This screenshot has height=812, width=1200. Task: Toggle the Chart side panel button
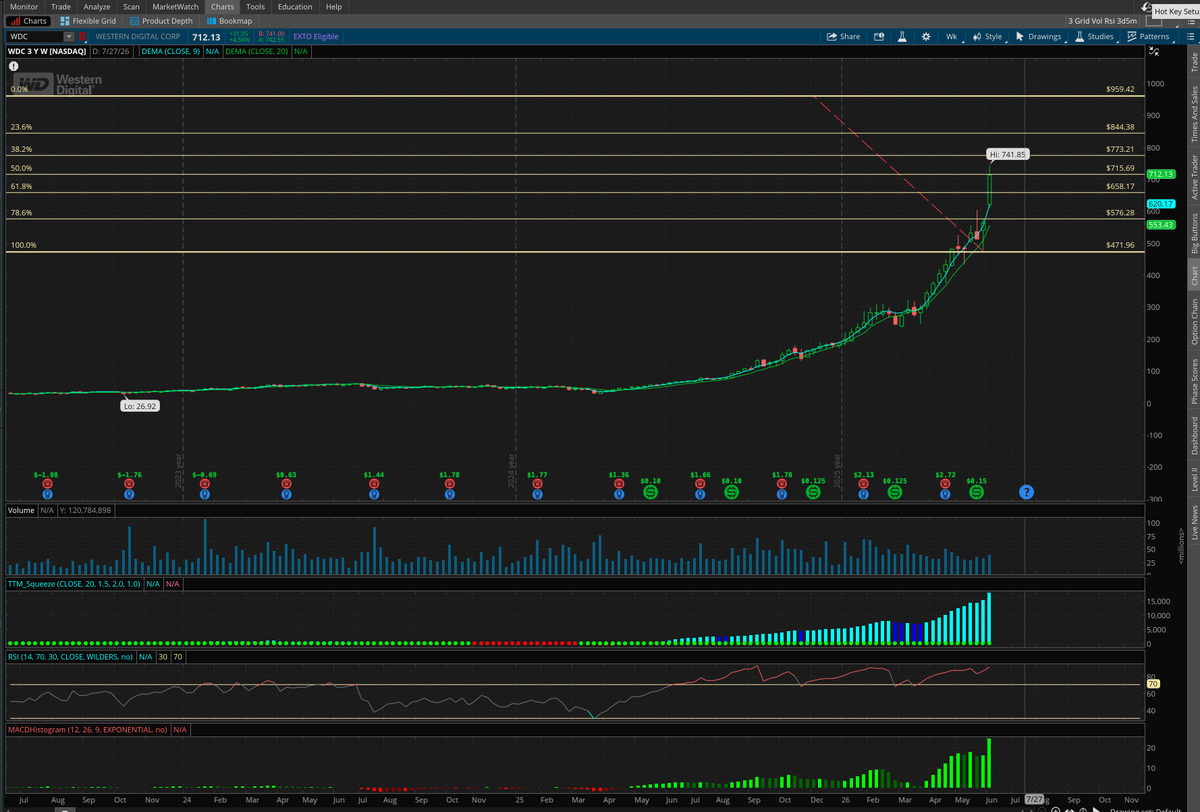(1193, 276)
